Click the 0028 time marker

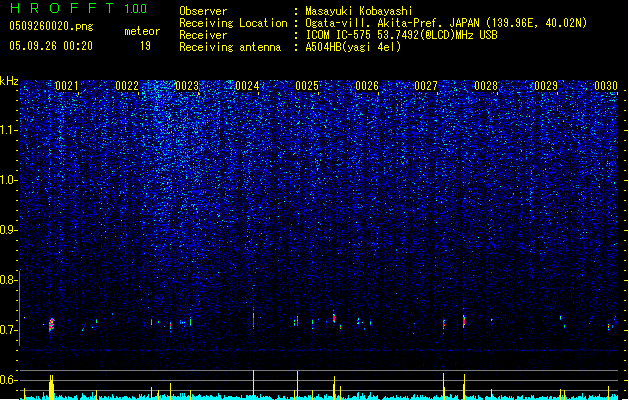coord(486,86)
